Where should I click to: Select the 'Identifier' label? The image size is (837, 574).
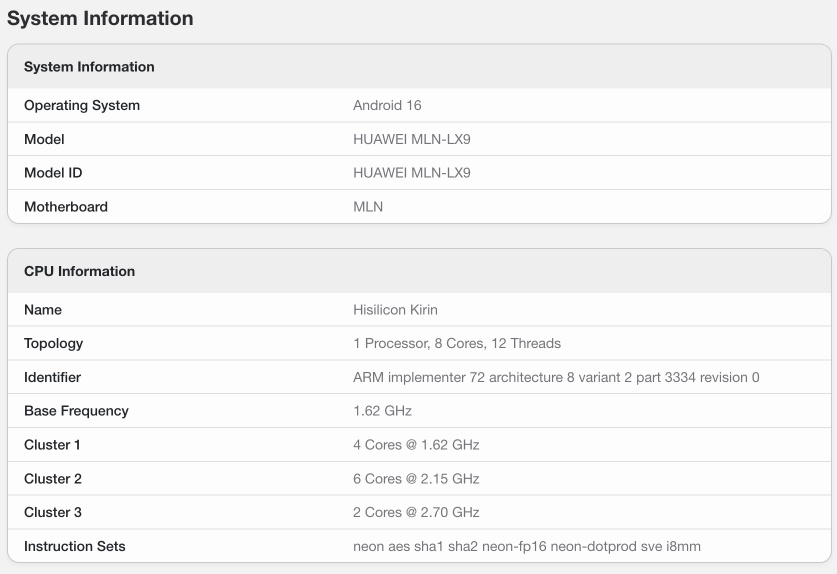52,378
